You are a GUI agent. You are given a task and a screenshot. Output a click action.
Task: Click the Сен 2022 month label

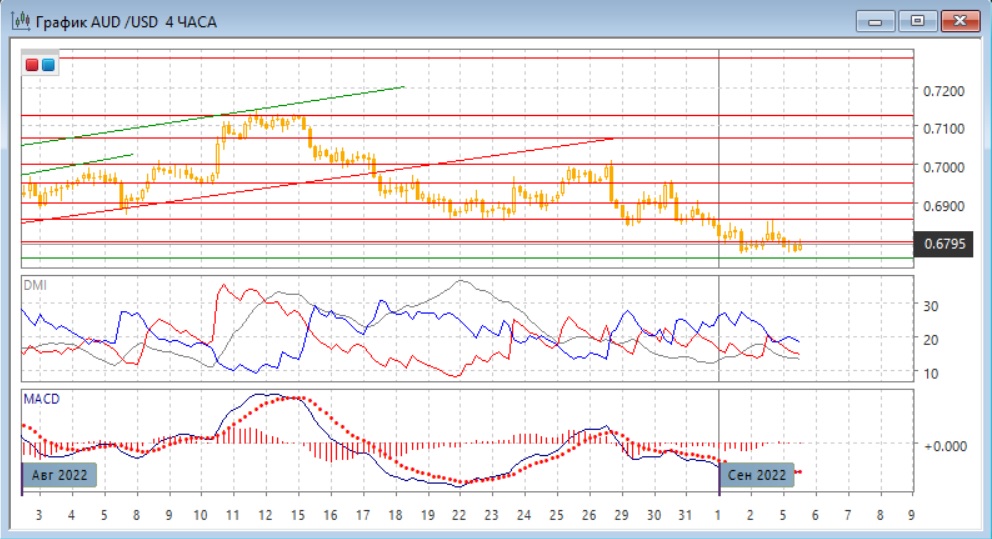[757, 475]
